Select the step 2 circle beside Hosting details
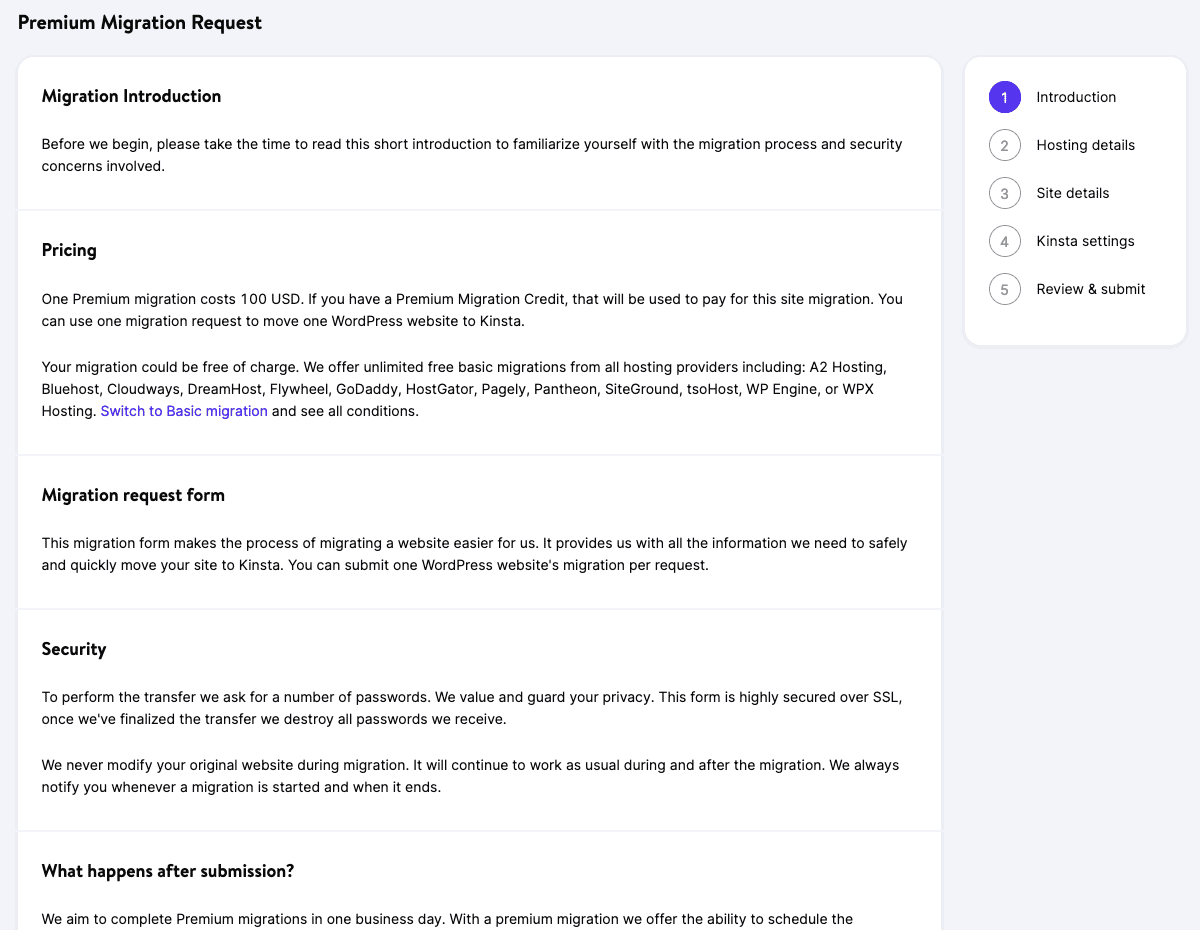Screen dimensions: 1200x930 1004,145
